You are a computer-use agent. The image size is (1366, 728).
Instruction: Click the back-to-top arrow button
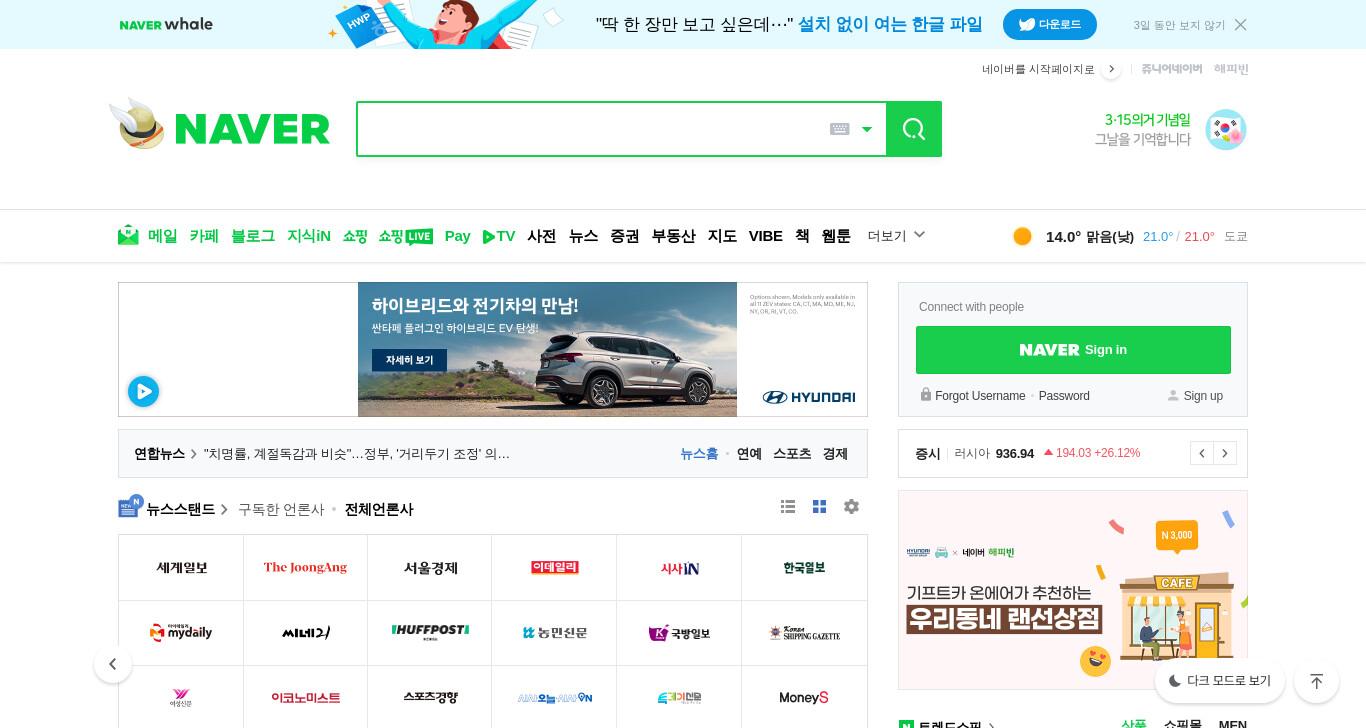(1316, 681)
